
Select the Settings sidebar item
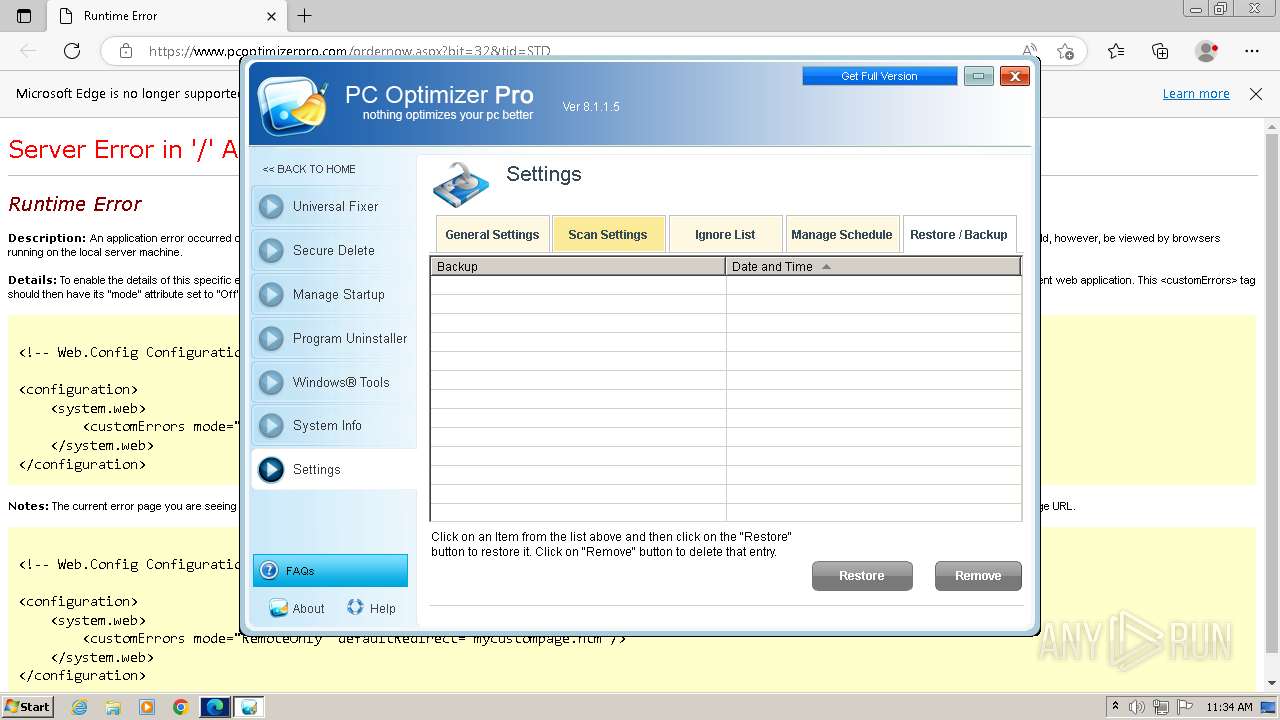tap(333, 469)
